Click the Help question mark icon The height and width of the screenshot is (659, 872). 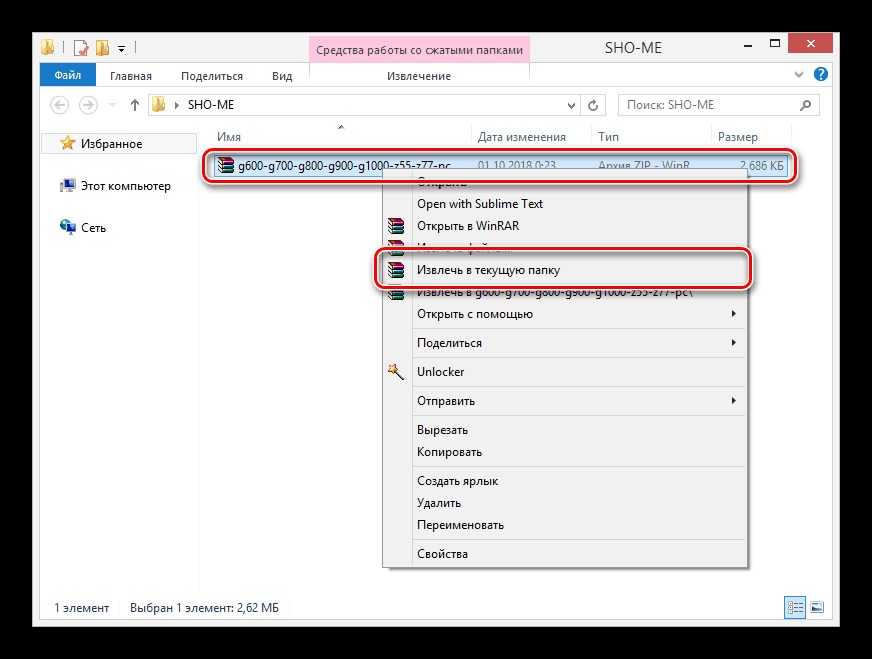point(820,75)
